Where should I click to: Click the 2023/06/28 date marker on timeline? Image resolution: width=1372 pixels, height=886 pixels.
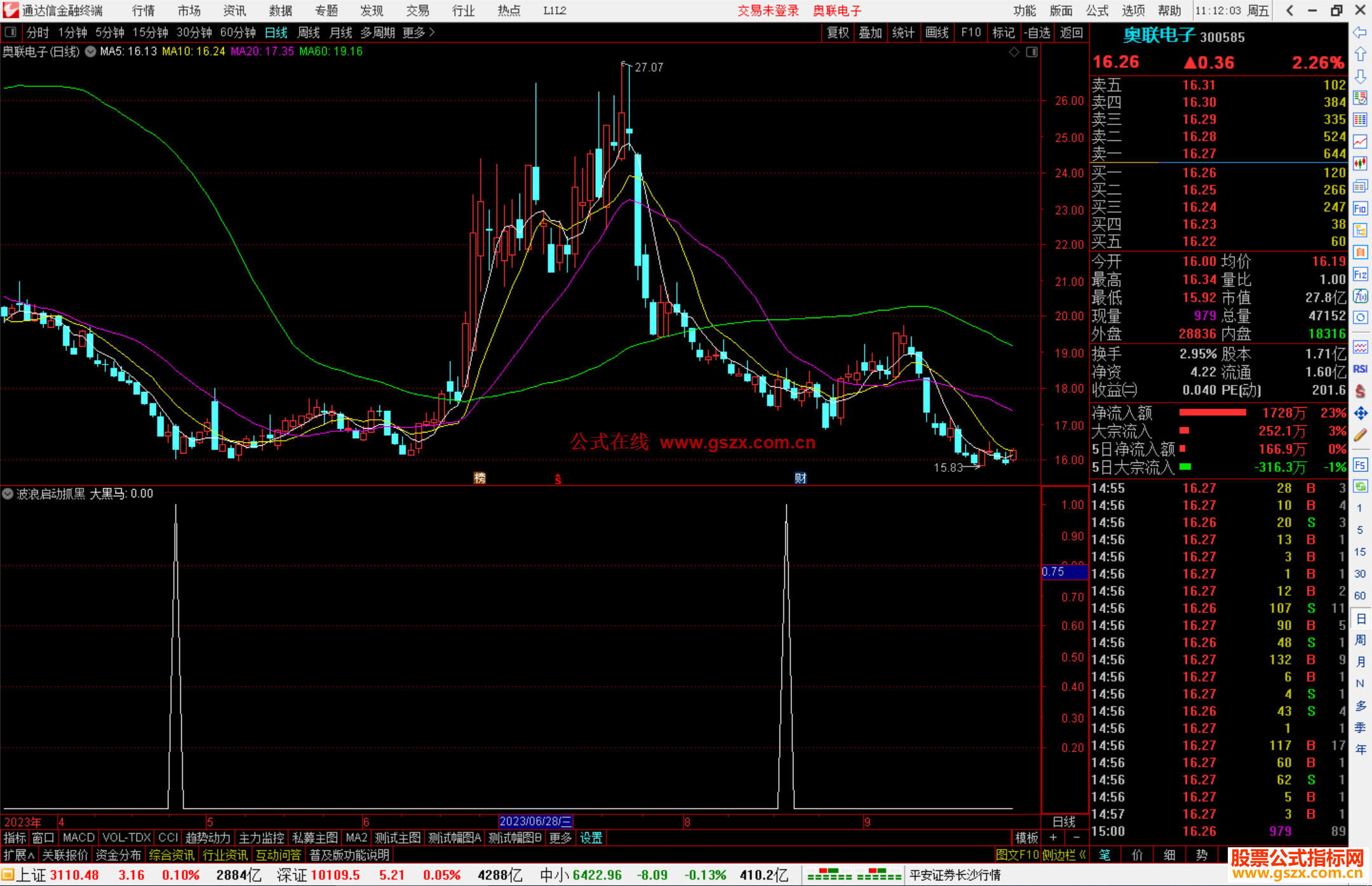pos(535,822)
